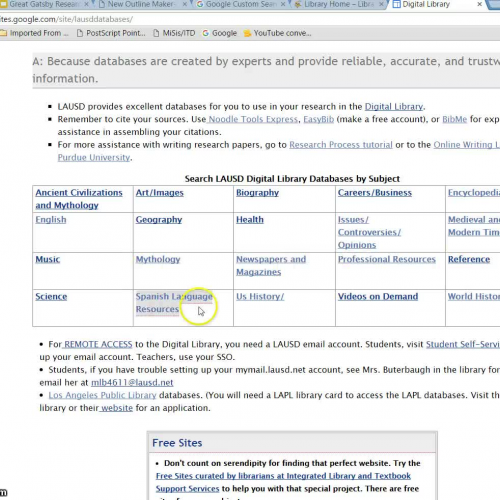The image size is (500, 500).
Task: Open the PostScript Point bookmark
Action: pos(111,33)
